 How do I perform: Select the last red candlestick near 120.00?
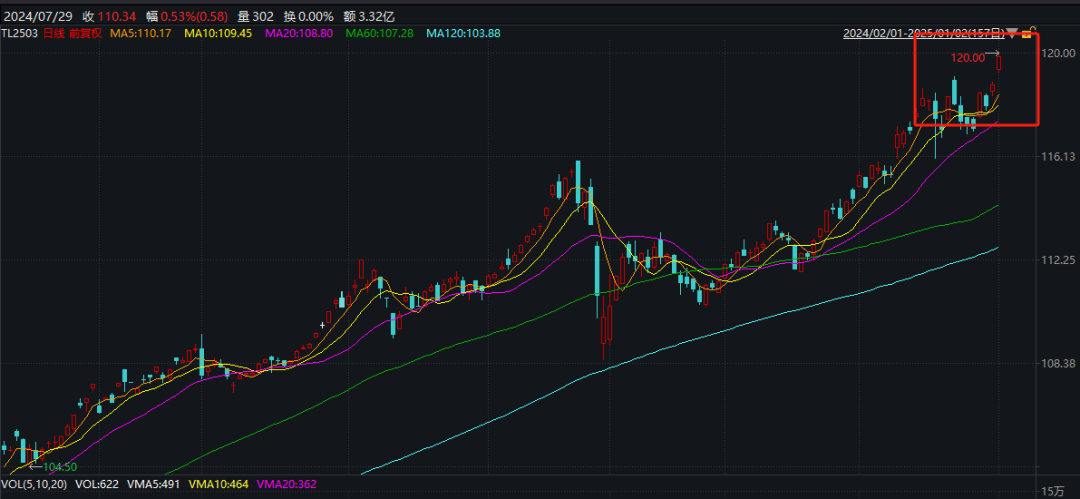tap(999, 63)
